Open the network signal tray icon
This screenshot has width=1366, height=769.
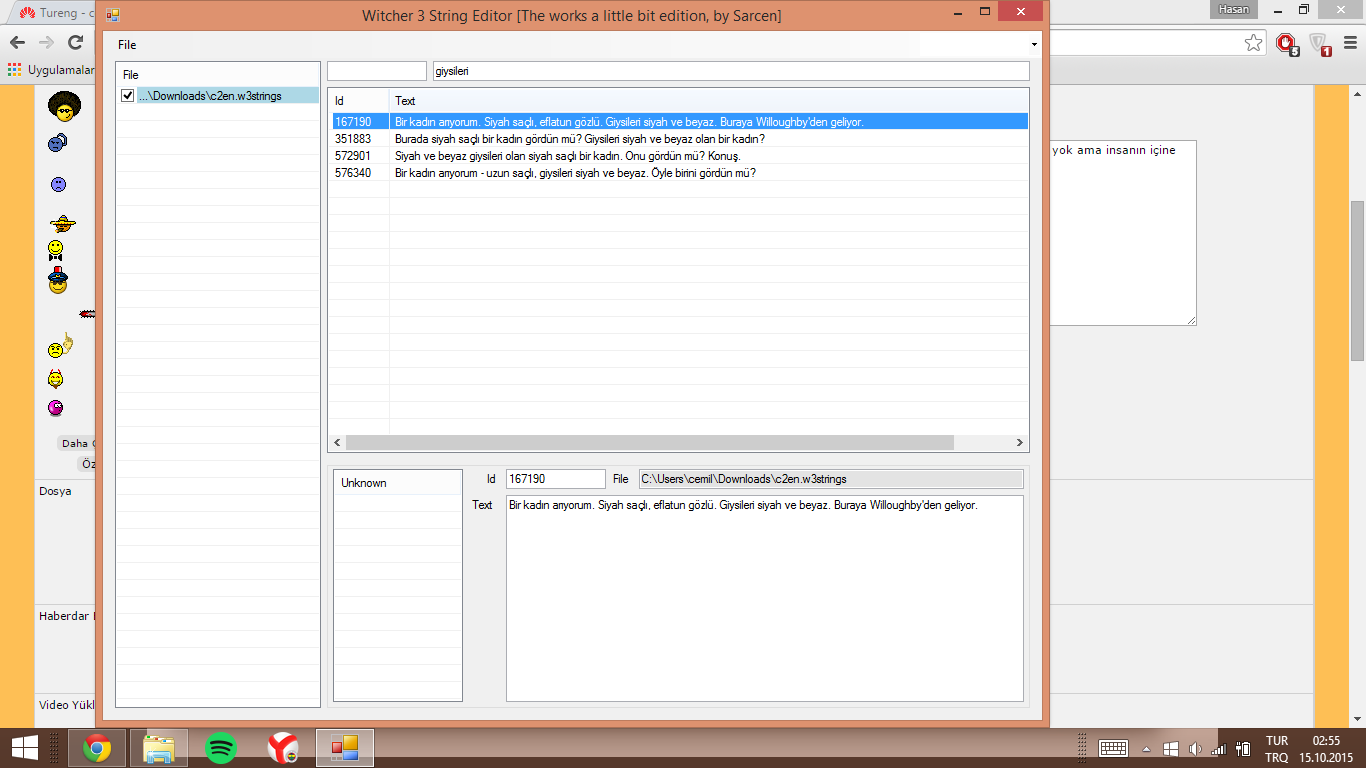(1218, 748)
